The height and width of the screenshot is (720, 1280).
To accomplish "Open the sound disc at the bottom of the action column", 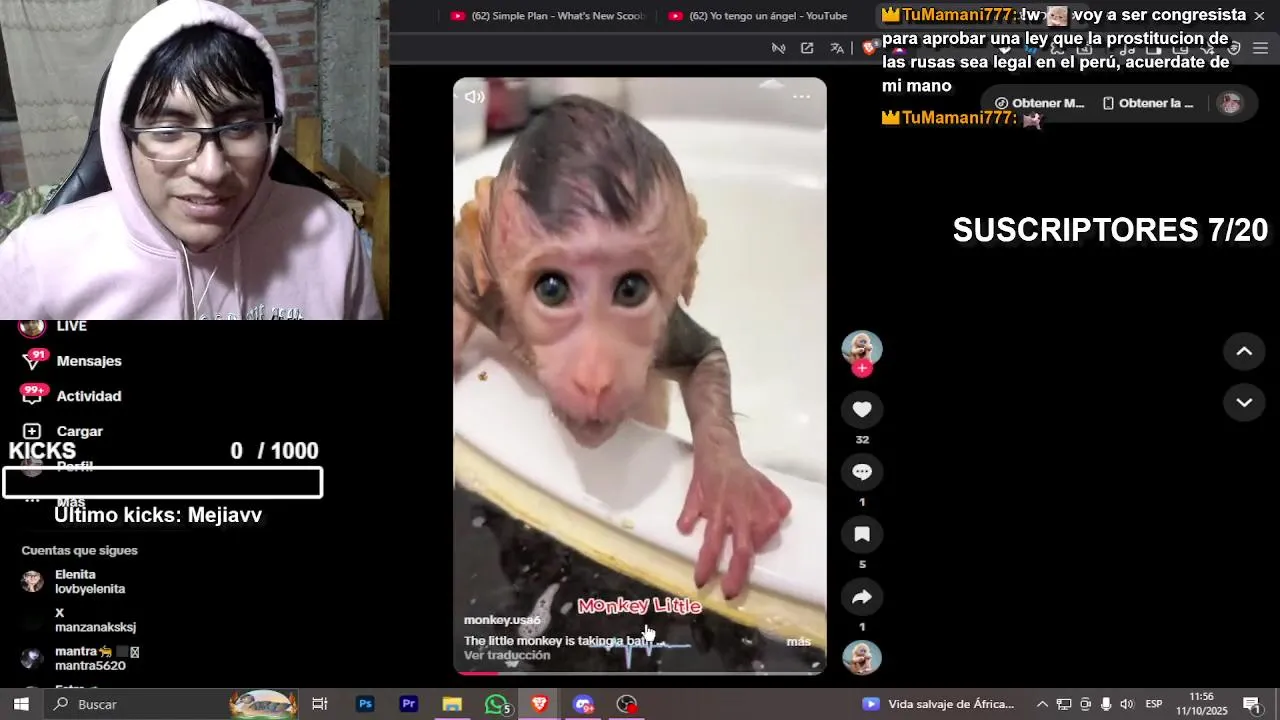I will pyautogui.click(x=862, y=658).
